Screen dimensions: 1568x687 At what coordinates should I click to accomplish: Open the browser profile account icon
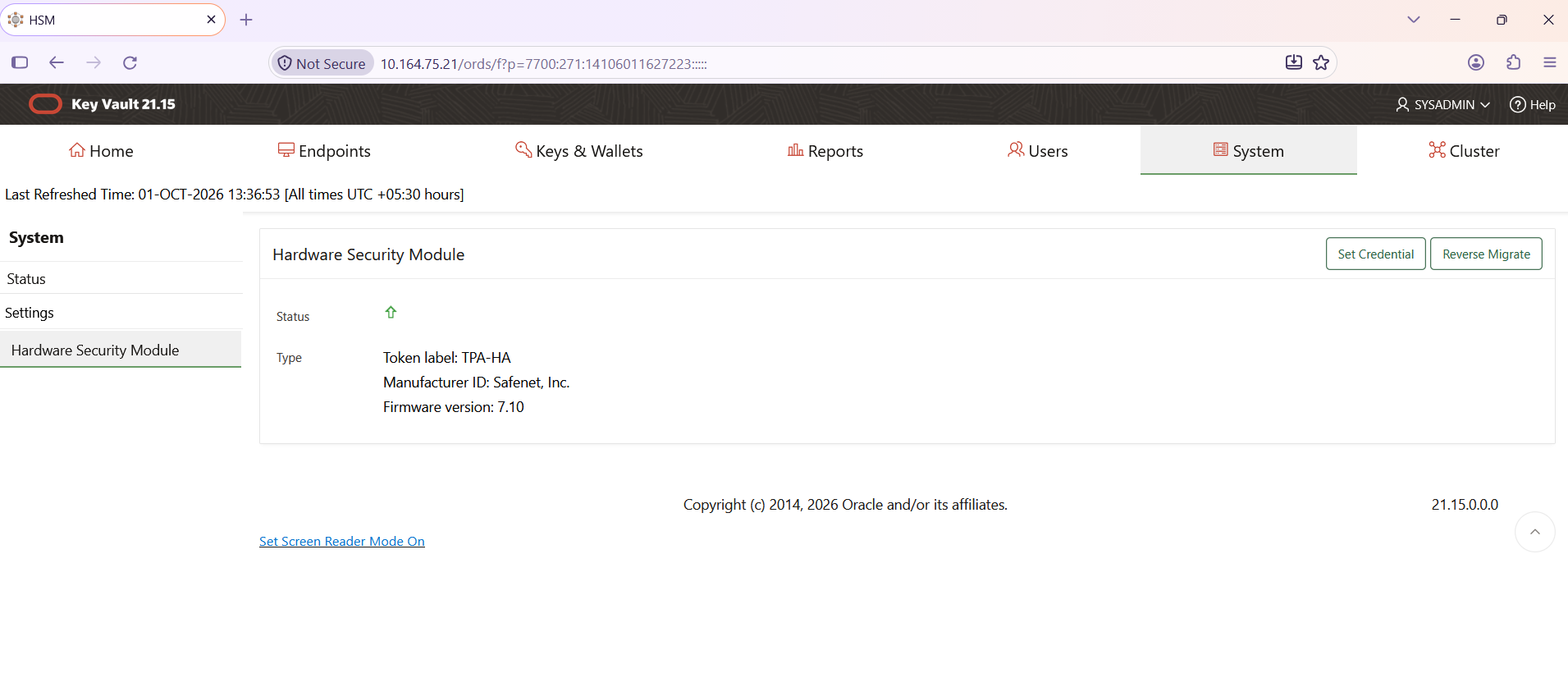click(x=1476, y=62)
